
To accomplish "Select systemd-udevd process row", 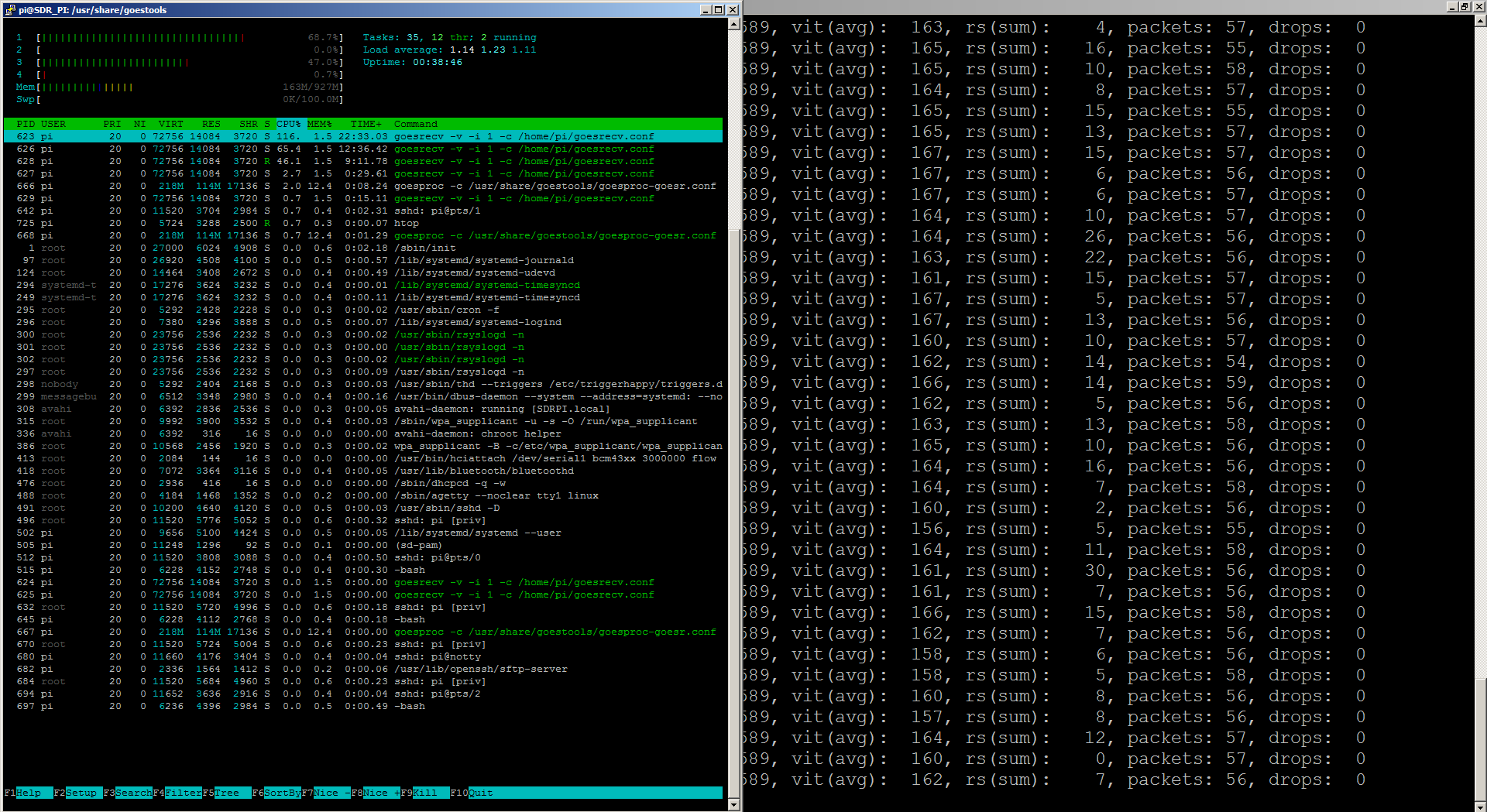I will (363, 272).
